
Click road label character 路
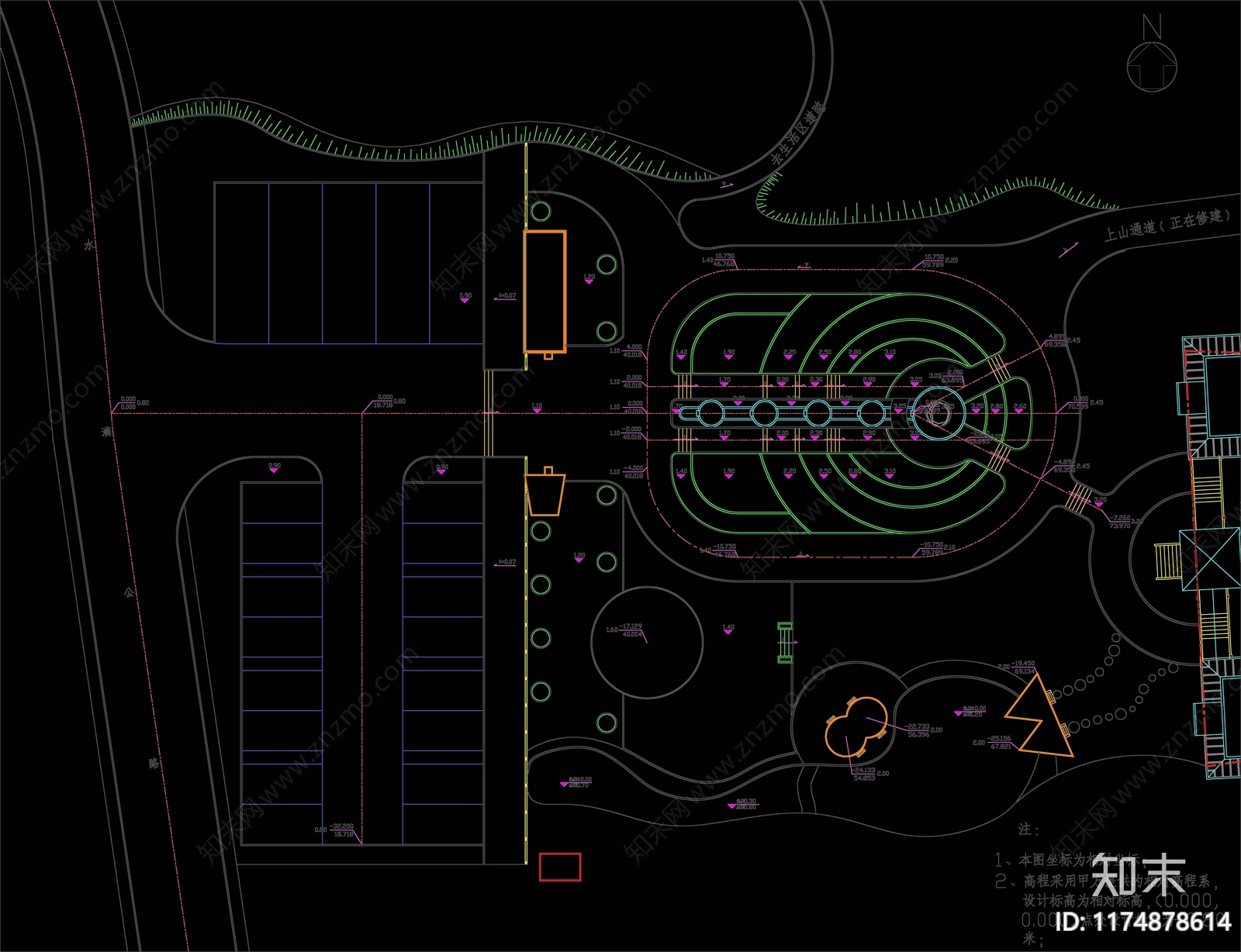click(x=154, y=763)
